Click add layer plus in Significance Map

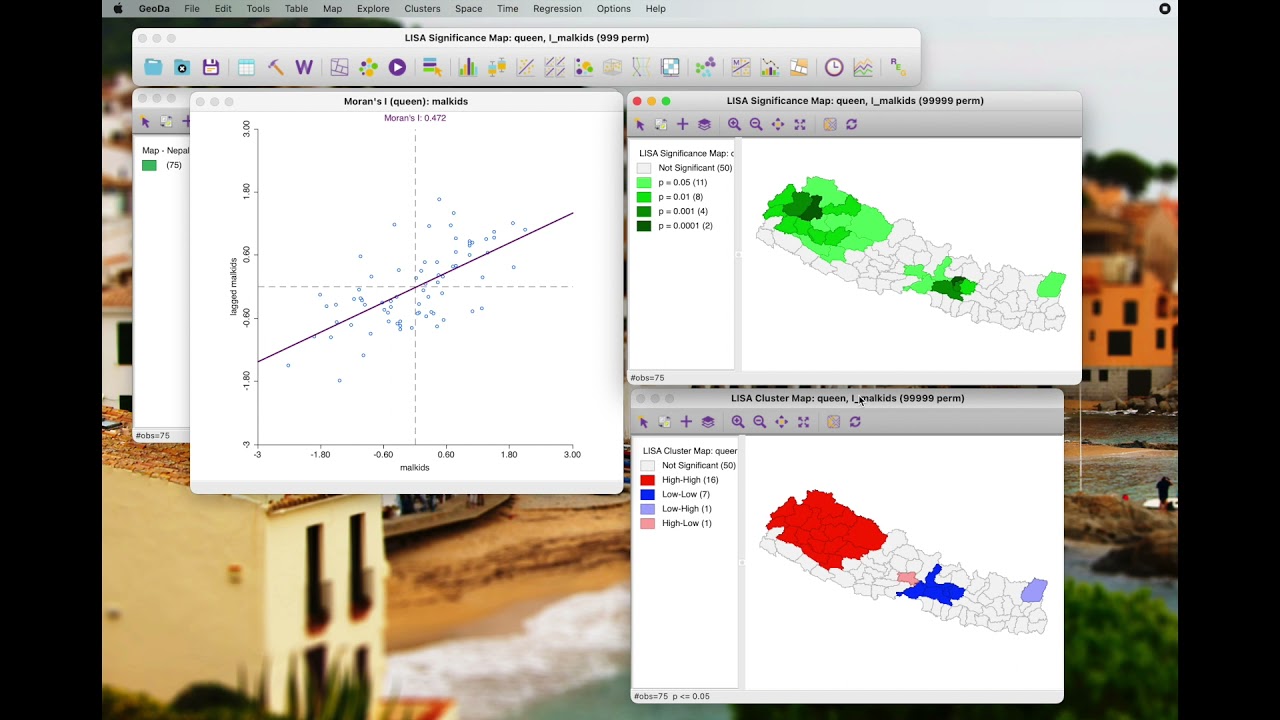[682, 124]
